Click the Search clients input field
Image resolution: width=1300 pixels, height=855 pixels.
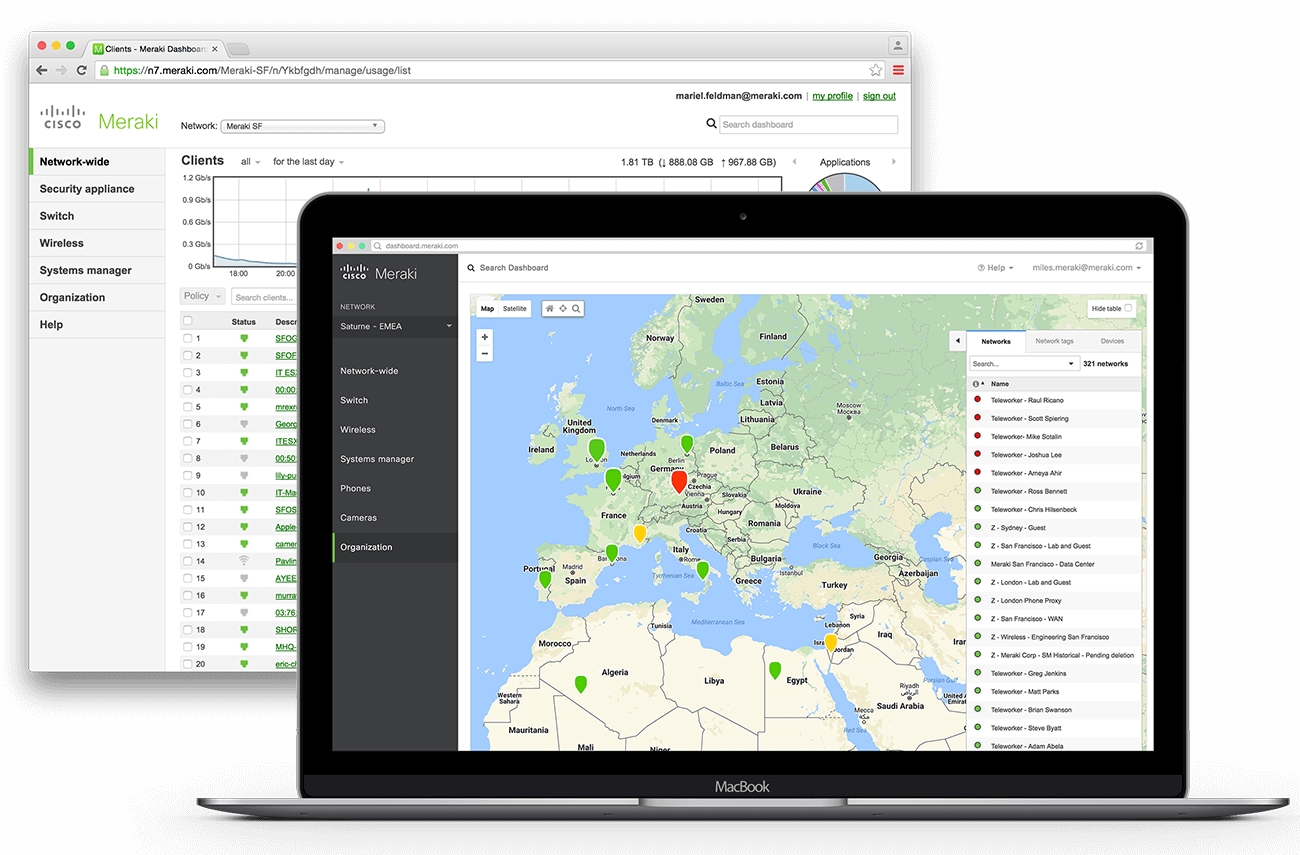(x=265, y=297)
